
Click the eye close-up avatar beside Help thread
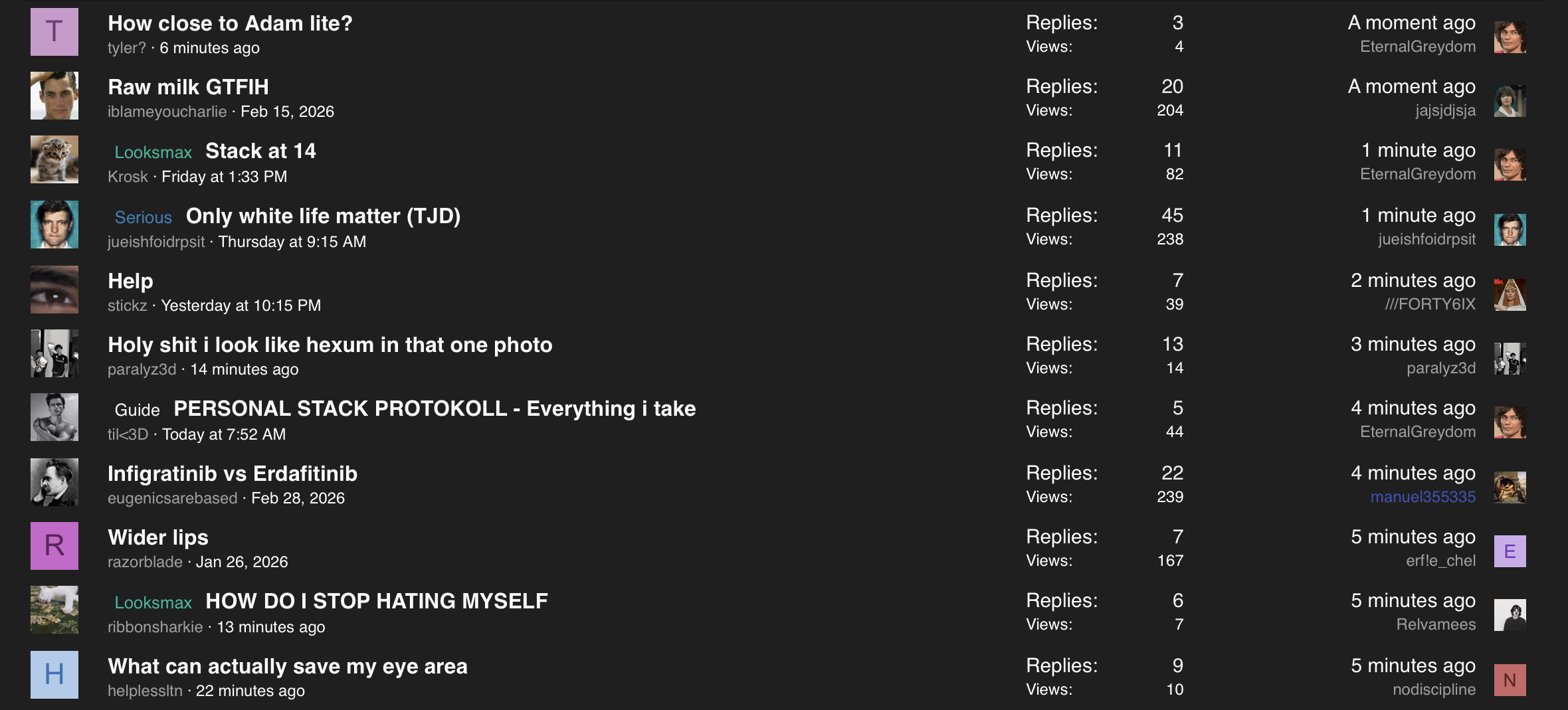click(x=54, y=290)
